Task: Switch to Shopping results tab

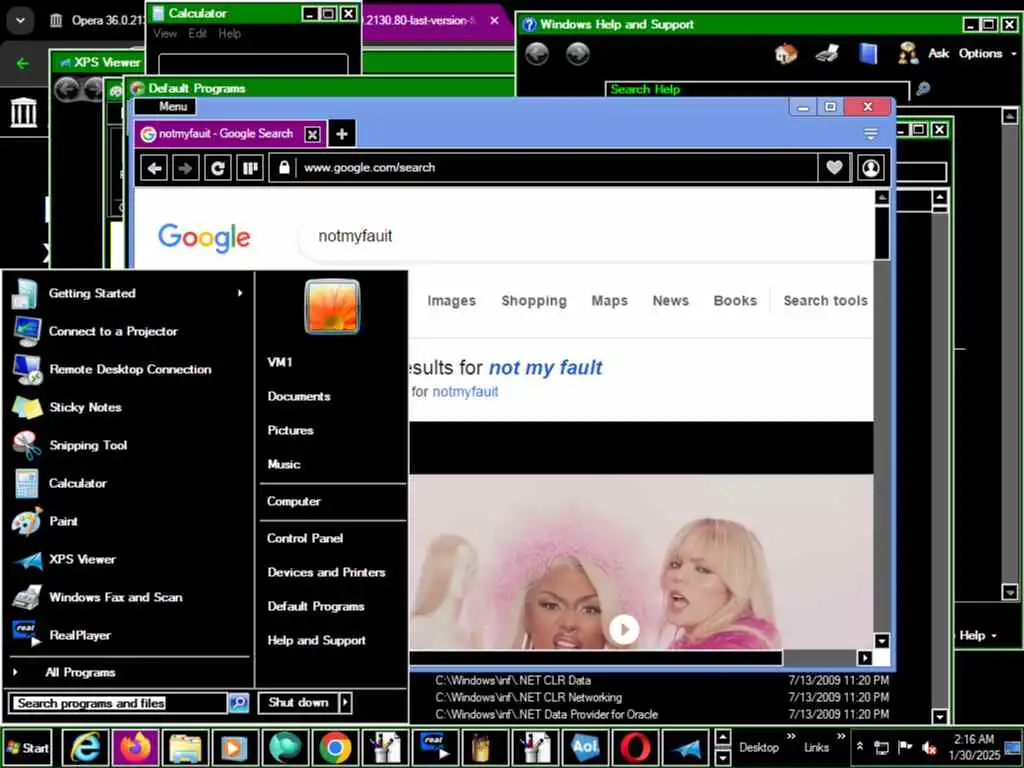Action: tap(534, 301)
